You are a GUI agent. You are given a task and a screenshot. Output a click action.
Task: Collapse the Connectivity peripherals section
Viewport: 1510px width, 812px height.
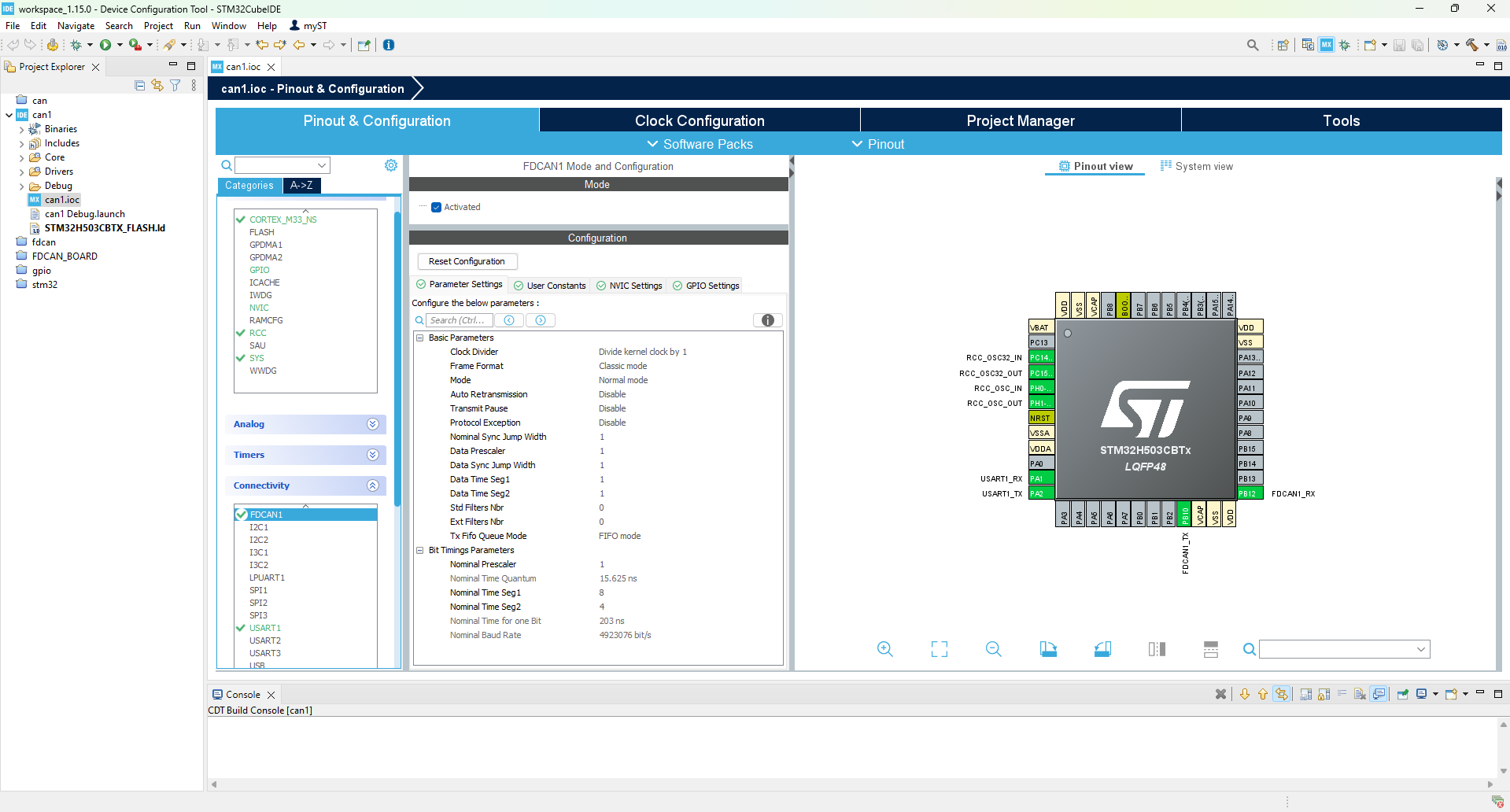pyautogui.click(x=372, y=485)
